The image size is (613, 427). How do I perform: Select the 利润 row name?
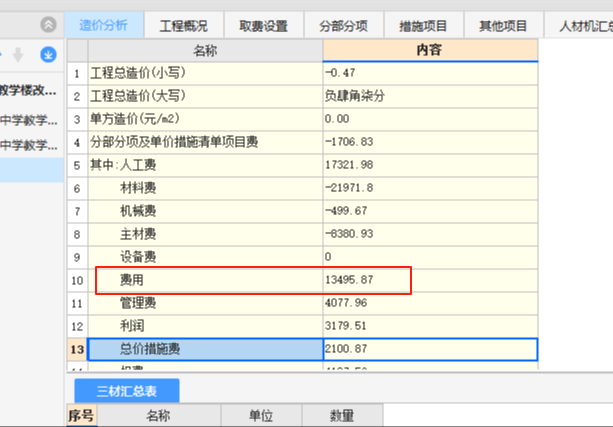205,327
